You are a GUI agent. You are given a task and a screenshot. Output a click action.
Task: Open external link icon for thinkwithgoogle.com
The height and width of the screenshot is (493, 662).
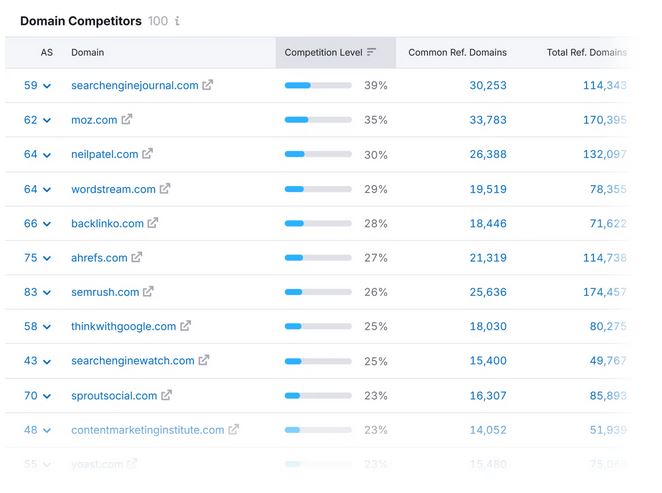pos(185,326)
